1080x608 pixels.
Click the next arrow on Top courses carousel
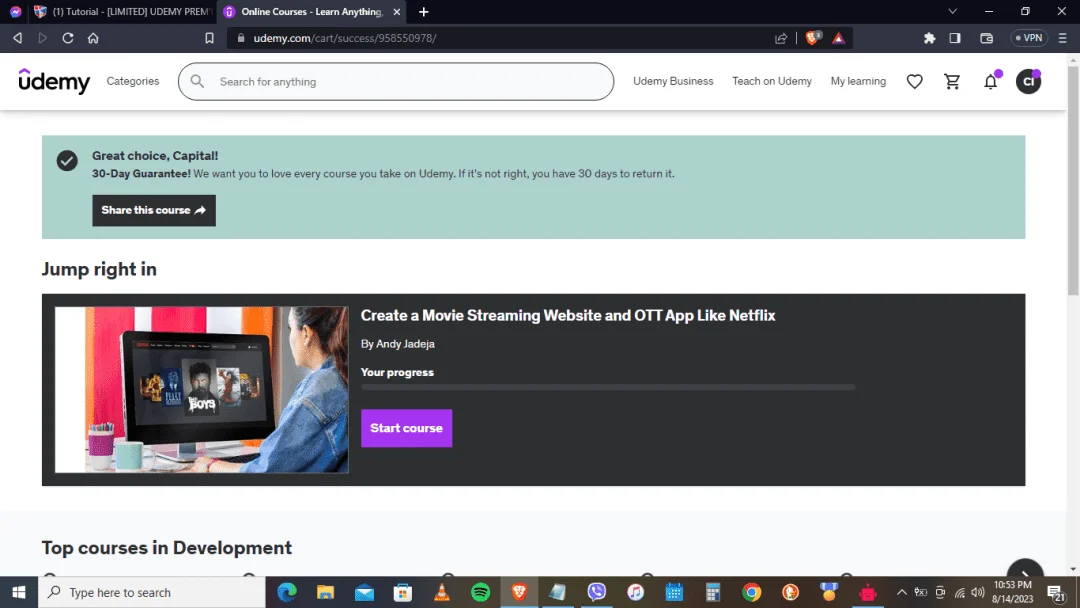click(x=1025, y=573)
